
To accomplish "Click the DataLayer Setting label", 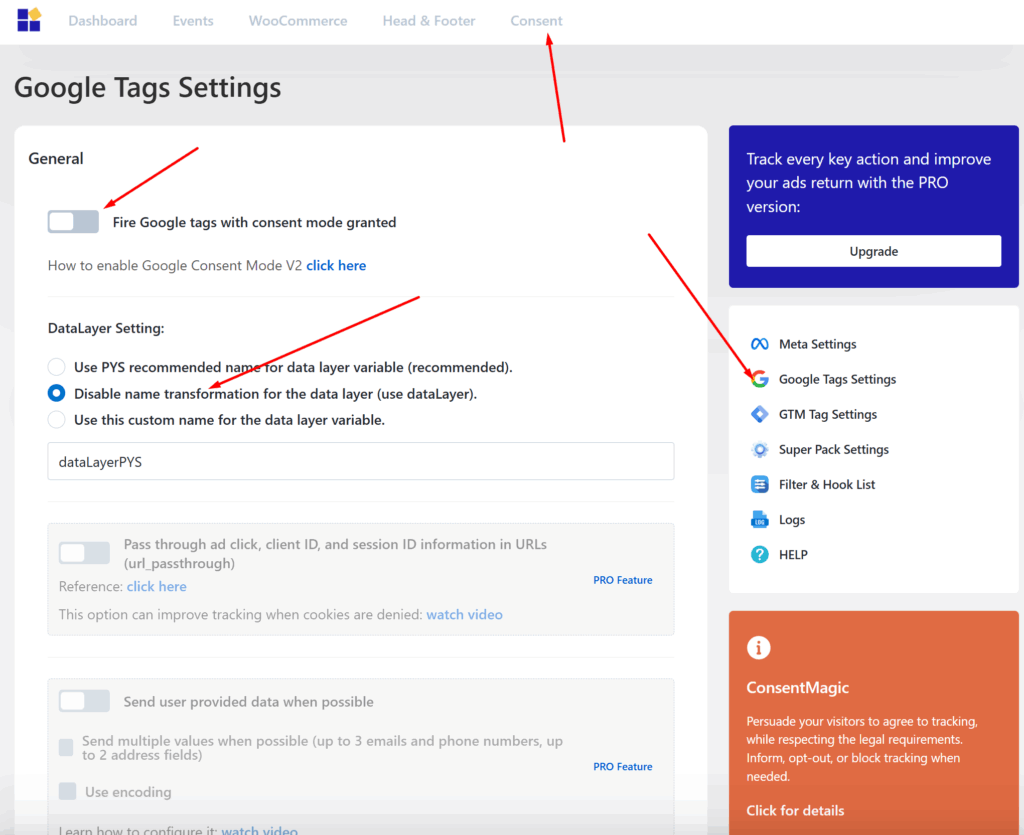I will pyautogui.click(x=106, y=328).
